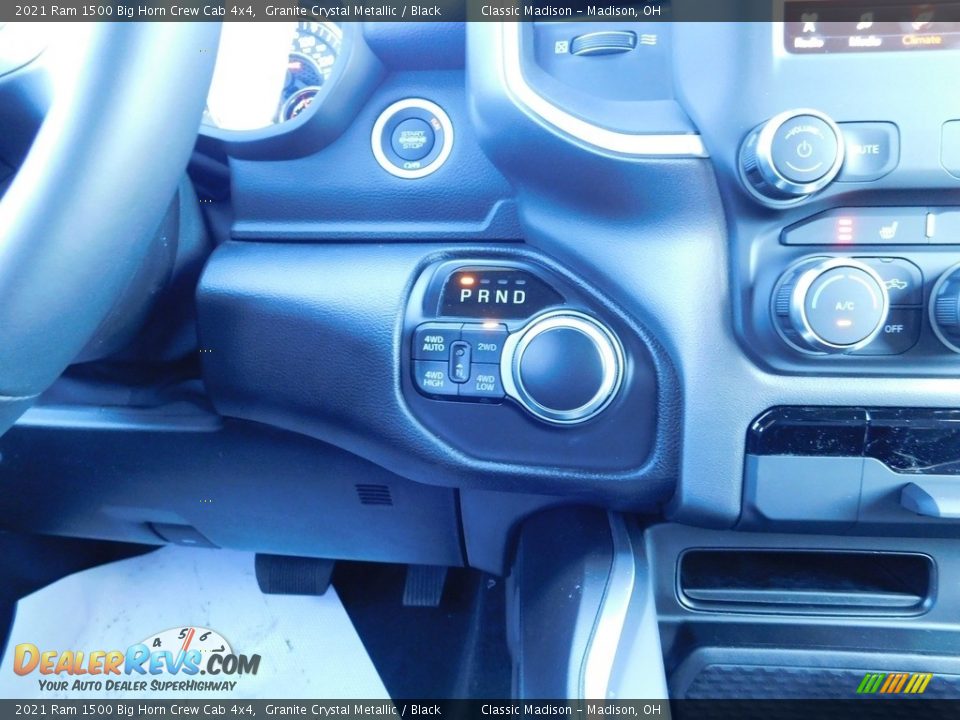The height and width of the screenshot is (720, 960).
Task: Click the air vent thumbwheel slider
Action: [603, 43]
